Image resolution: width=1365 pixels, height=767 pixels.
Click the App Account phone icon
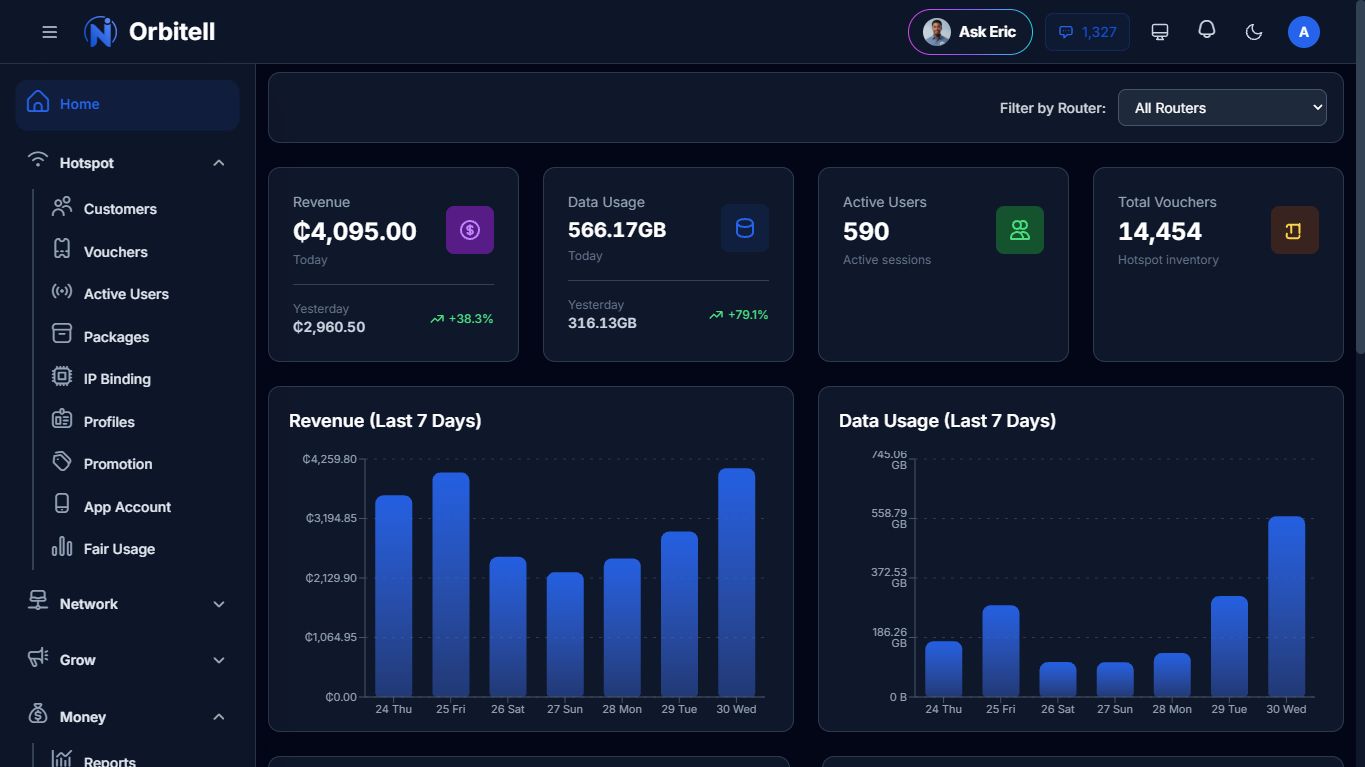[62, 504]
